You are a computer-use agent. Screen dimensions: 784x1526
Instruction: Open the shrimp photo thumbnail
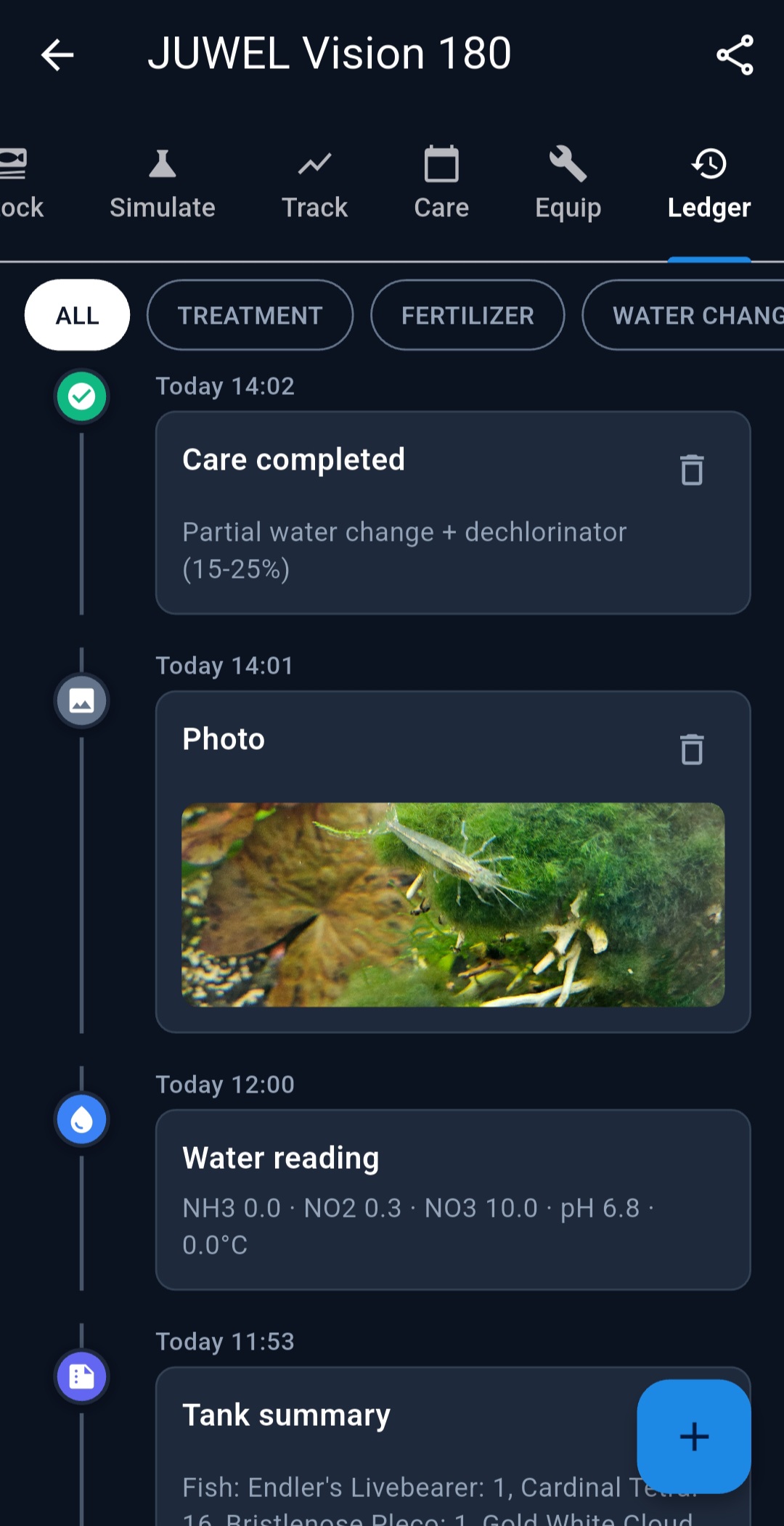(453, 905)
